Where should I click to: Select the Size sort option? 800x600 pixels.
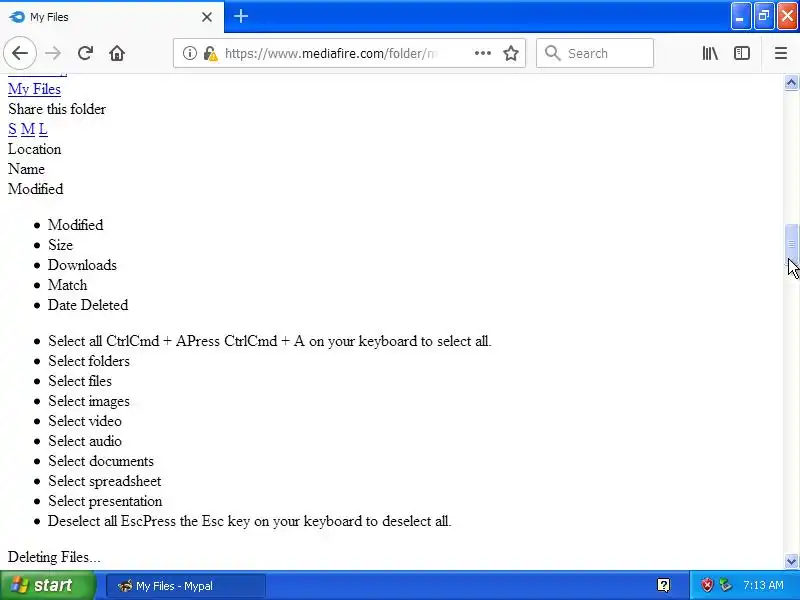60,245
